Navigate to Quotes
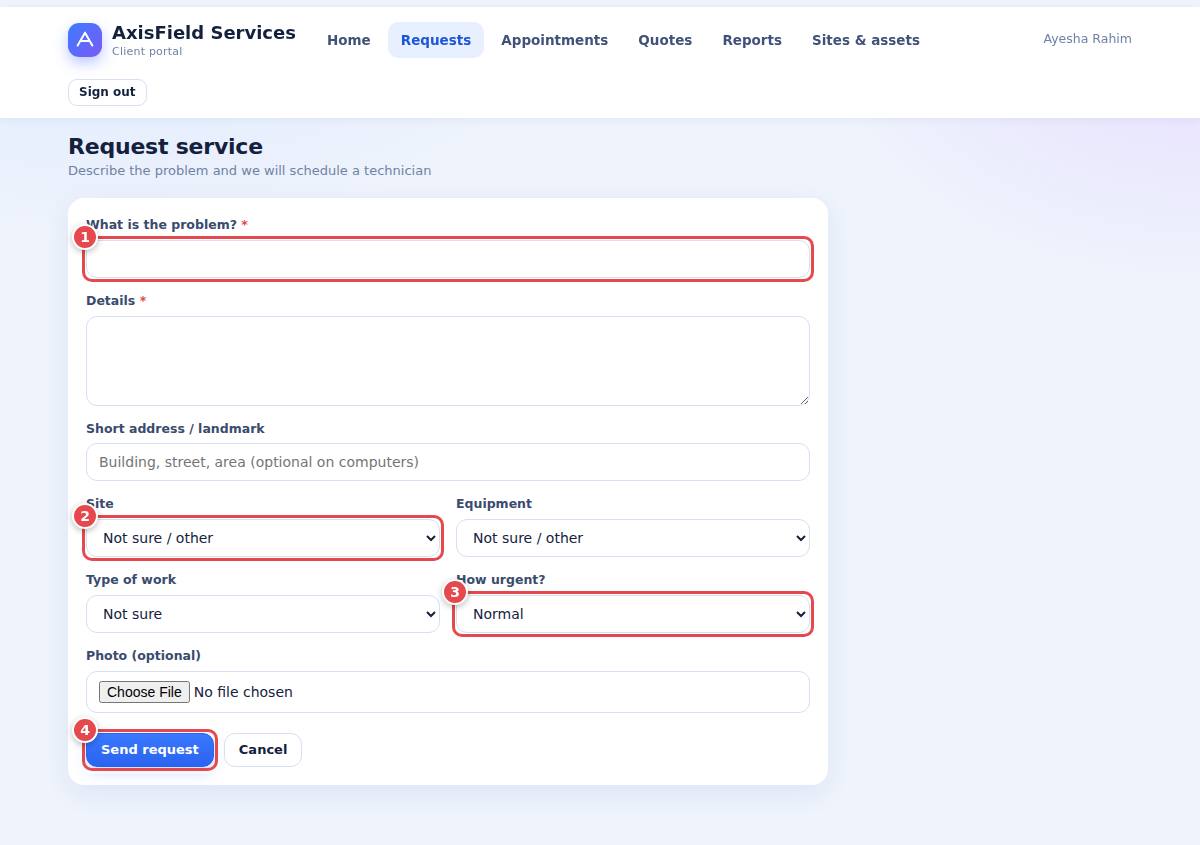1200x845 pixels. 665,40
